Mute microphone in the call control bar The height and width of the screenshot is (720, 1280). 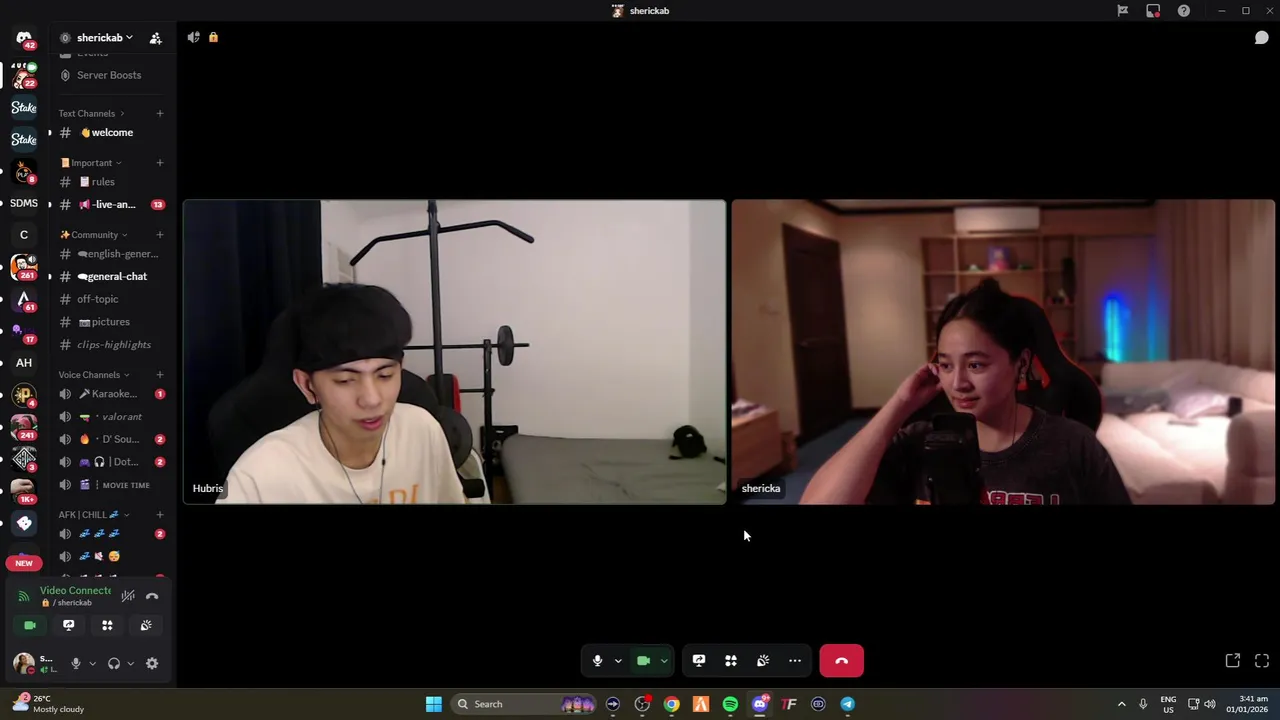click(x=597, y=661)
